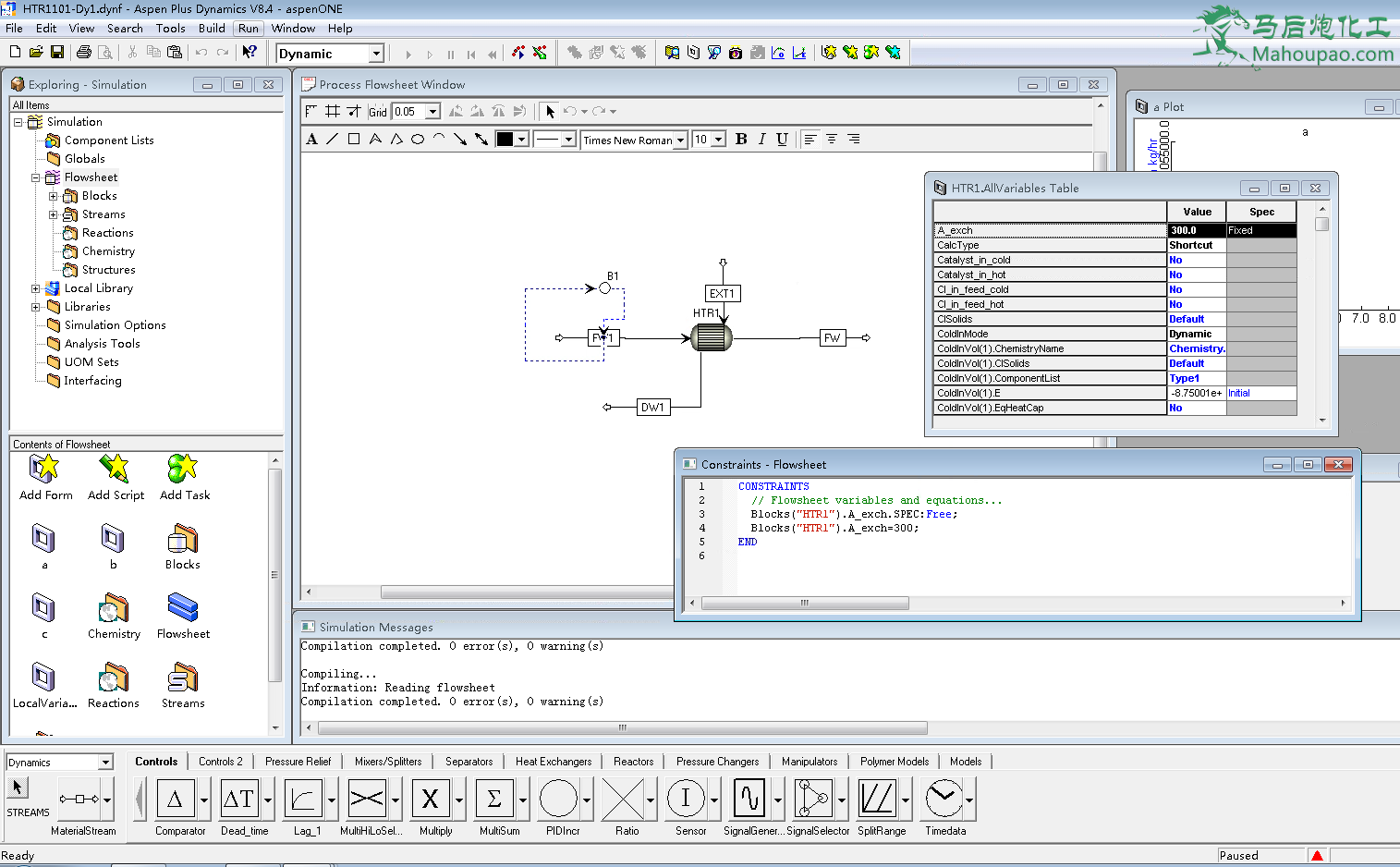Screen dimensions: 1400x867
Task: Select the rectangle drawing tool
Action: point(354,140)
